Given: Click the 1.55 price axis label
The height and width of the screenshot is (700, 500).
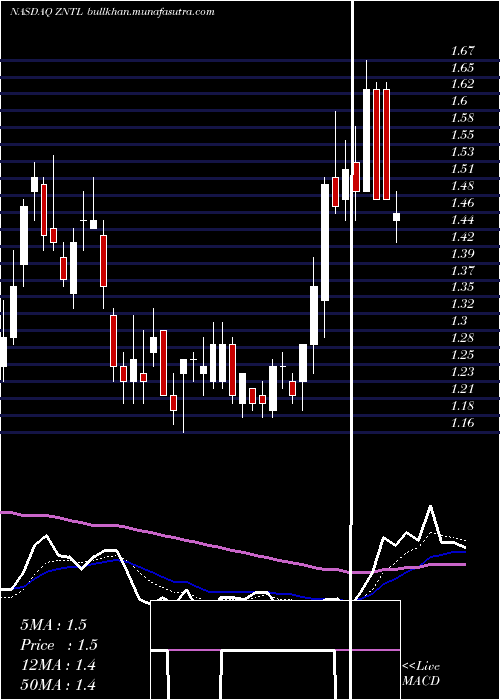Looking at the screenshot, I should click(462, 135).
